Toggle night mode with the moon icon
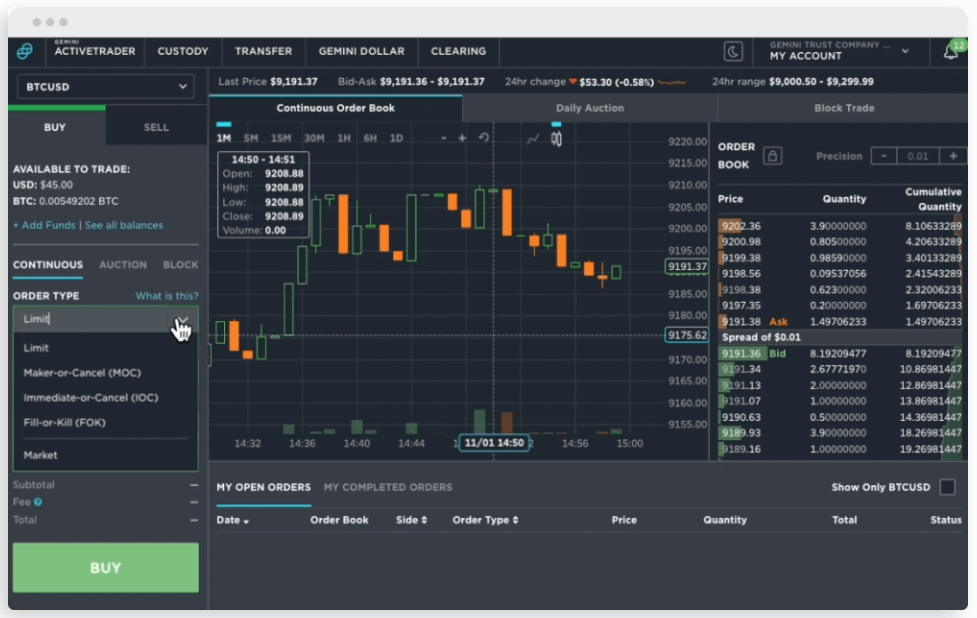 (733, 51)
